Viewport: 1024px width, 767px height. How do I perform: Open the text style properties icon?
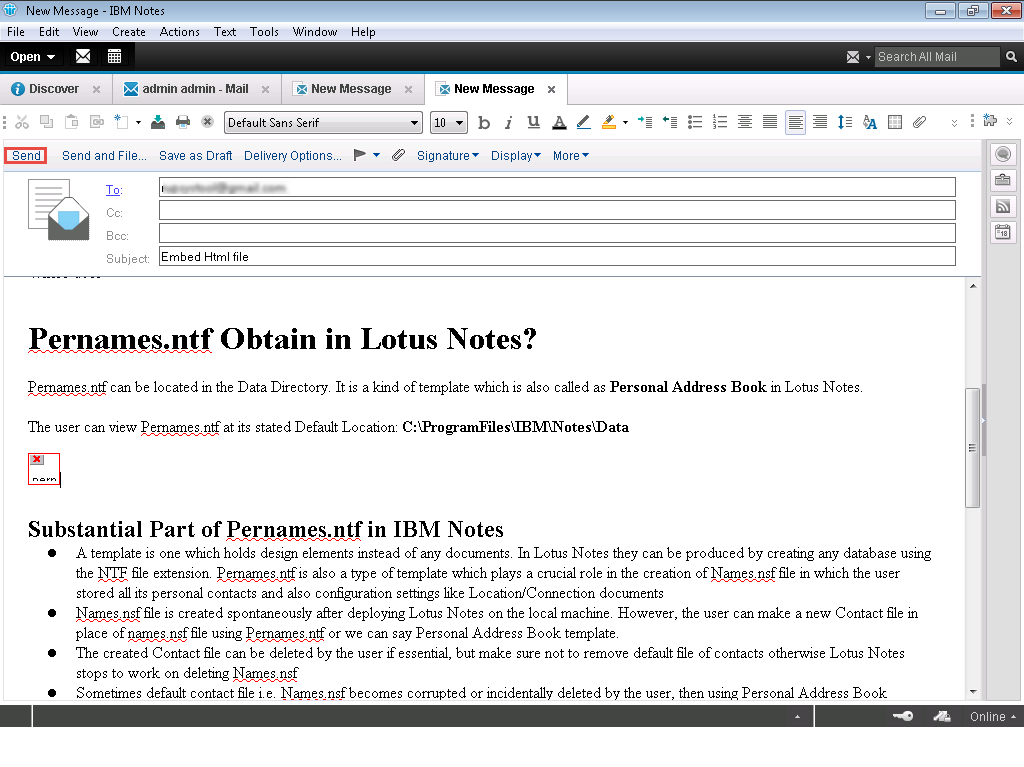click(870, 122)
